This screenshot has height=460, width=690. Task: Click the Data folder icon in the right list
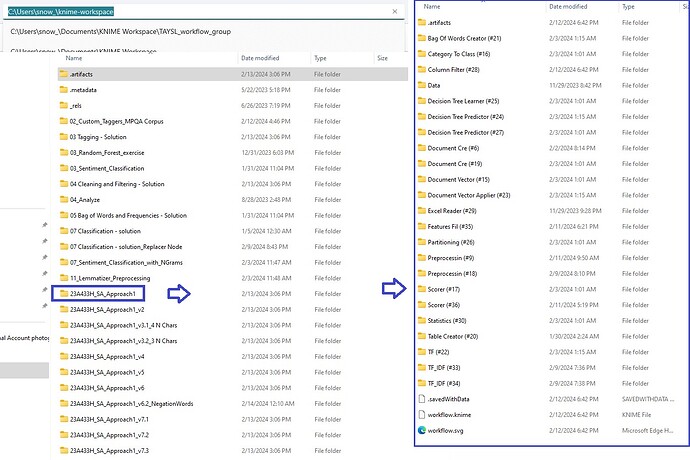(x=422, y=85)
